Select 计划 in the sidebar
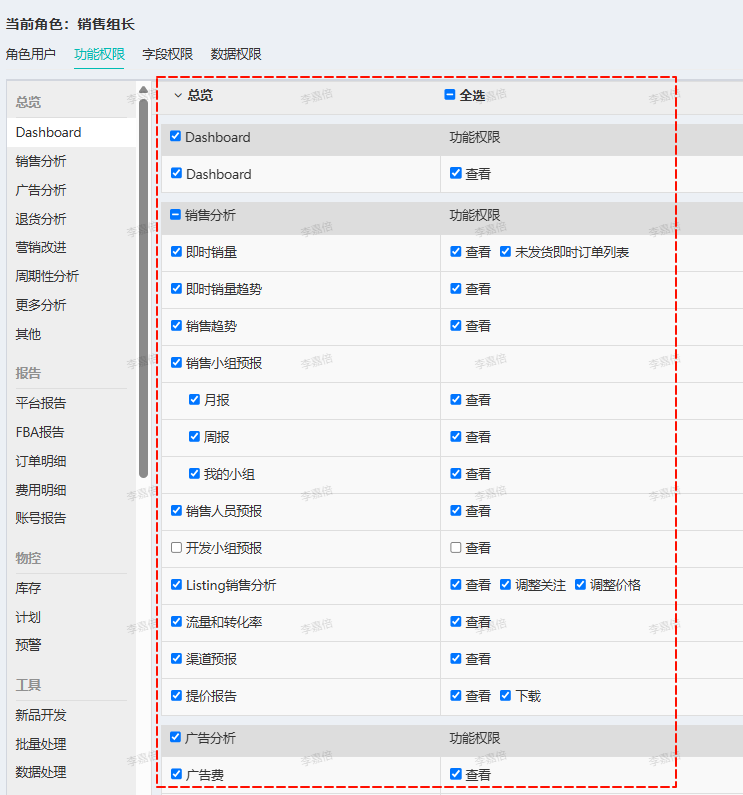This screenshot has width=743, height=795. click(28, 617)
